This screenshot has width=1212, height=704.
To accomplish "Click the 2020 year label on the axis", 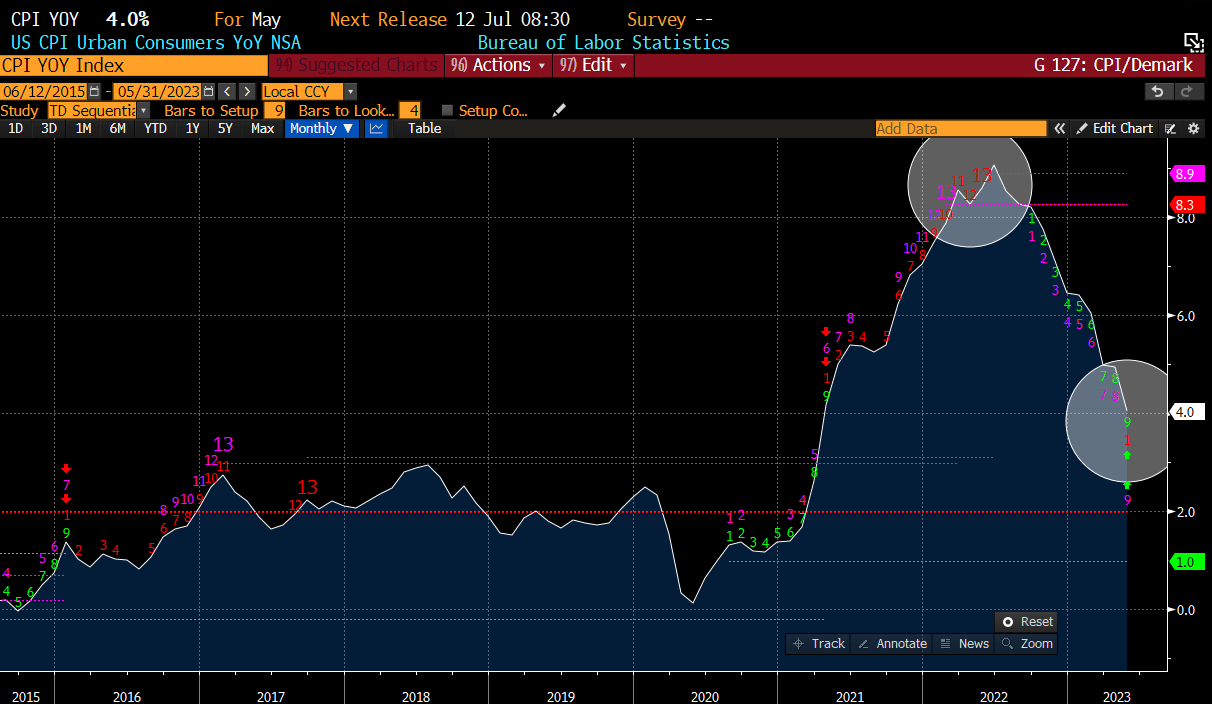I will coord(705,696).
